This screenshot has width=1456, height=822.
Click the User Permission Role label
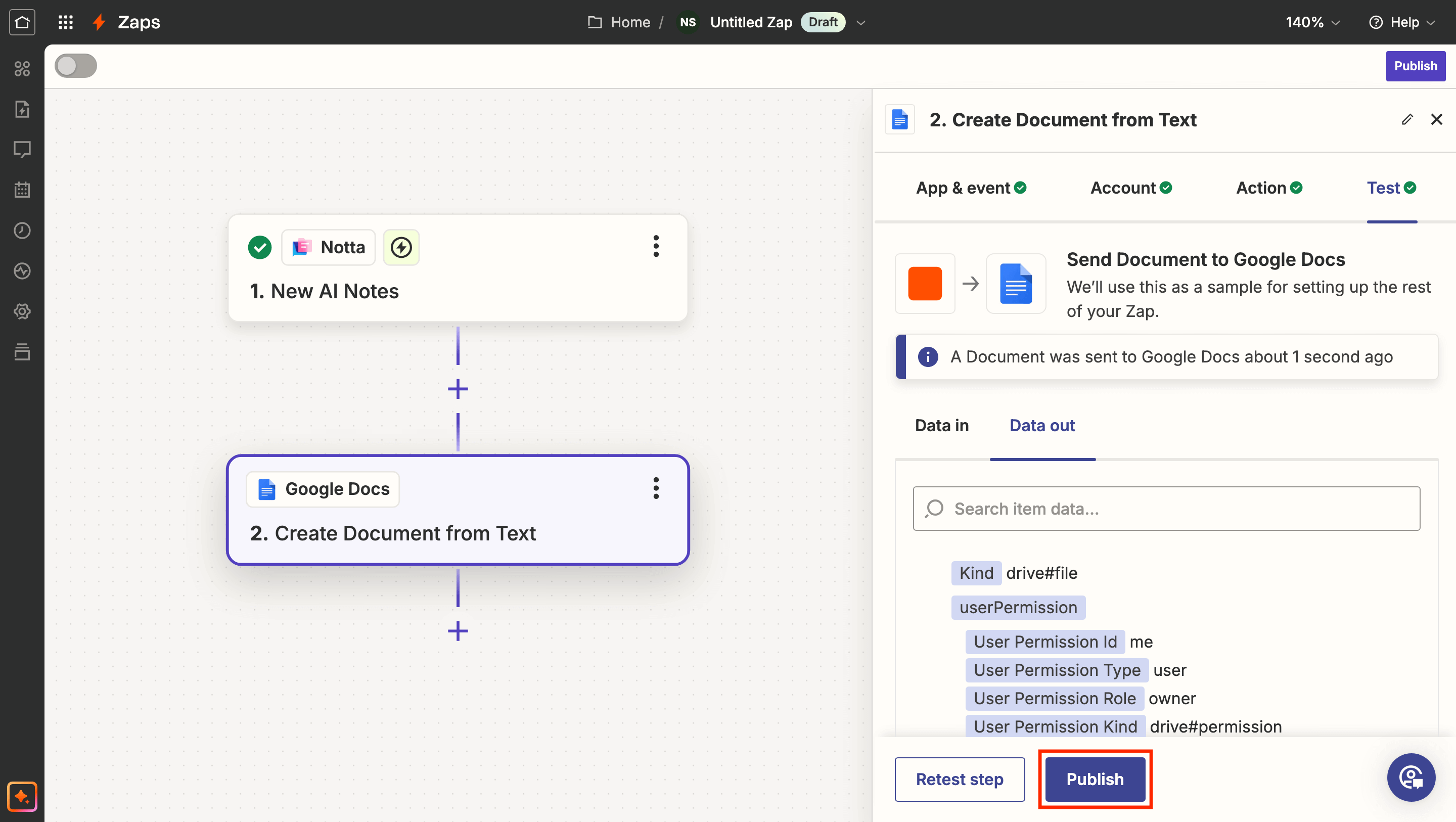point(1055,698)
